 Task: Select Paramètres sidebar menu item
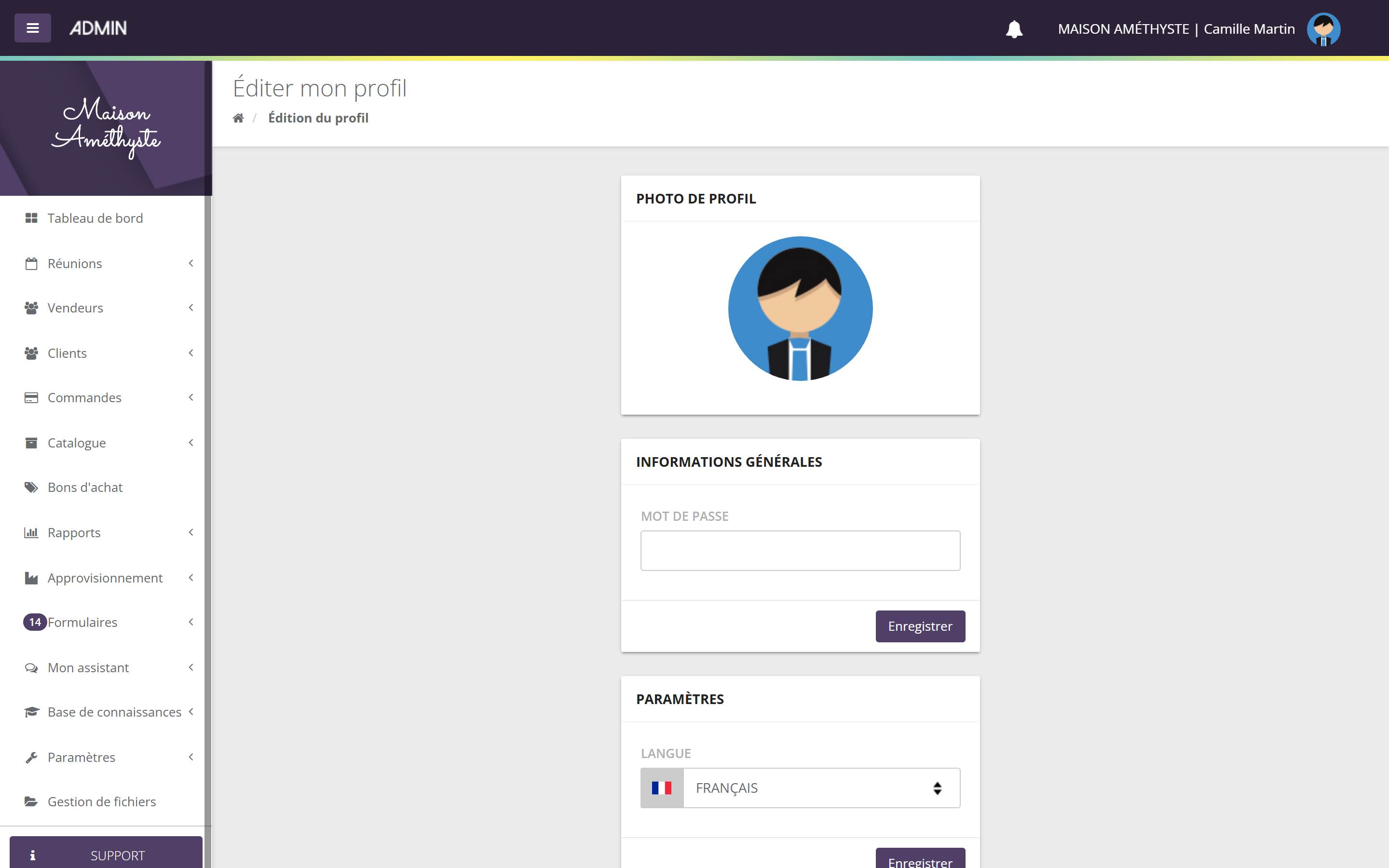pyautogui.click(x=102, y=757)
